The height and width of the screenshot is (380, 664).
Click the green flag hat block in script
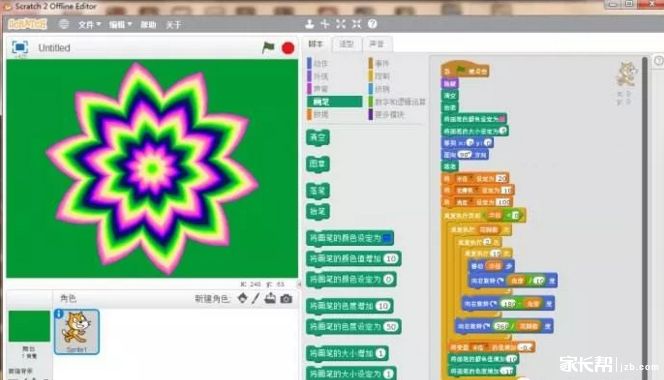(x=465, y=69)
